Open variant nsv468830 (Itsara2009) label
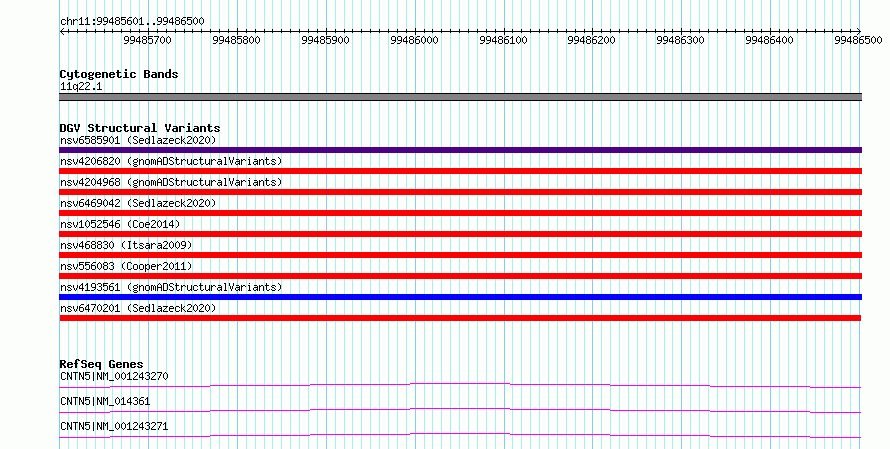This screenshot has width=890, height=449. (x=126, y=245)
